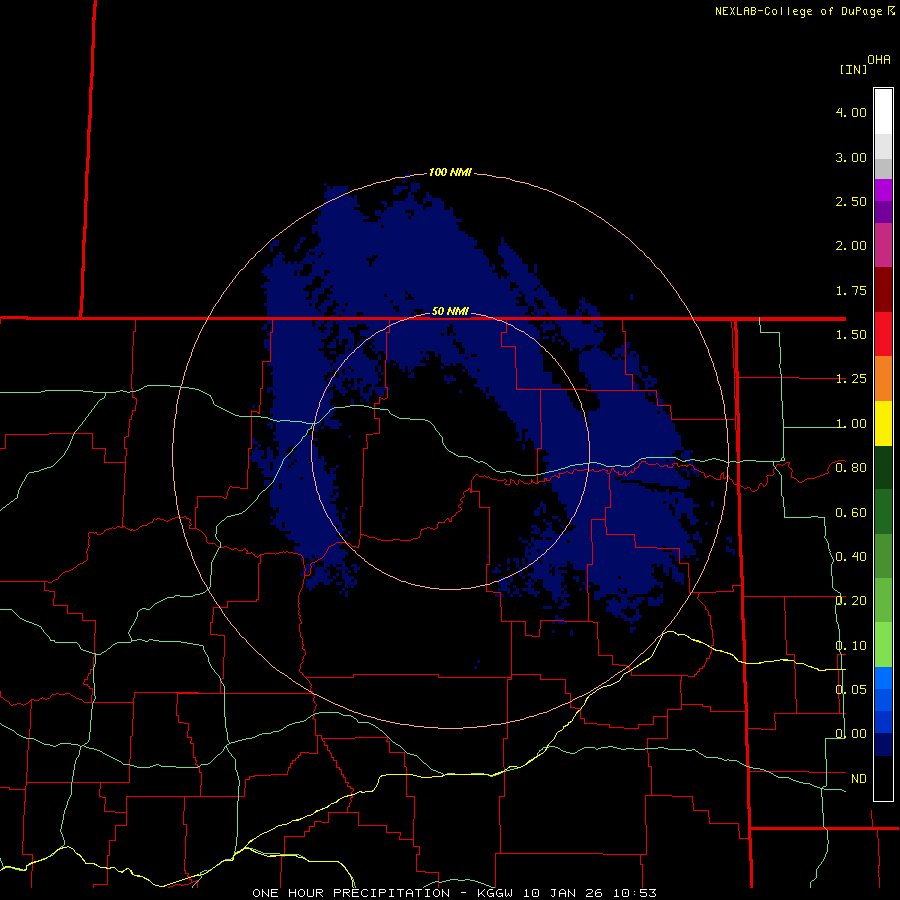The image size is (900, 900).
Task: Click the 3.00 legend value
Action: click(x=851, y=157)
